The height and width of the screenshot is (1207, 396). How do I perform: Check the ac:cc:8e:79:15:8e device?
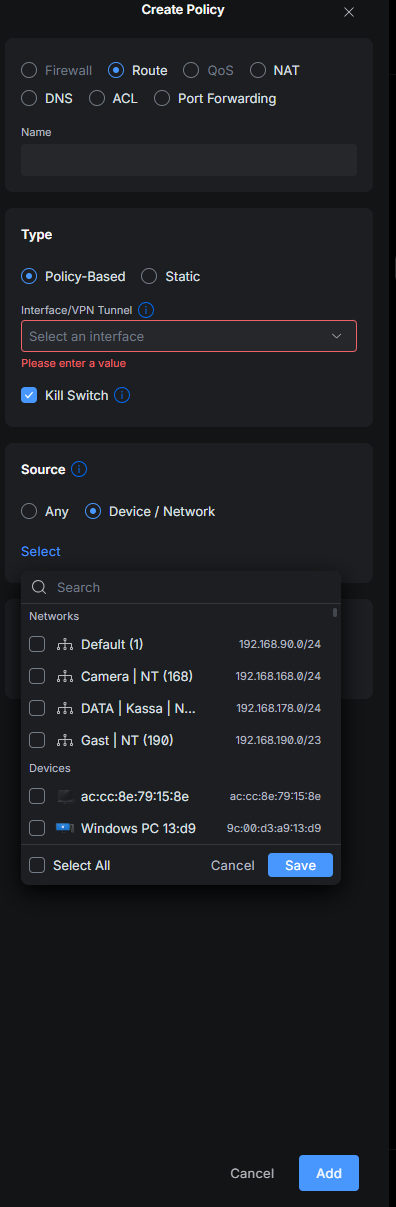click(x=37, y=796)
